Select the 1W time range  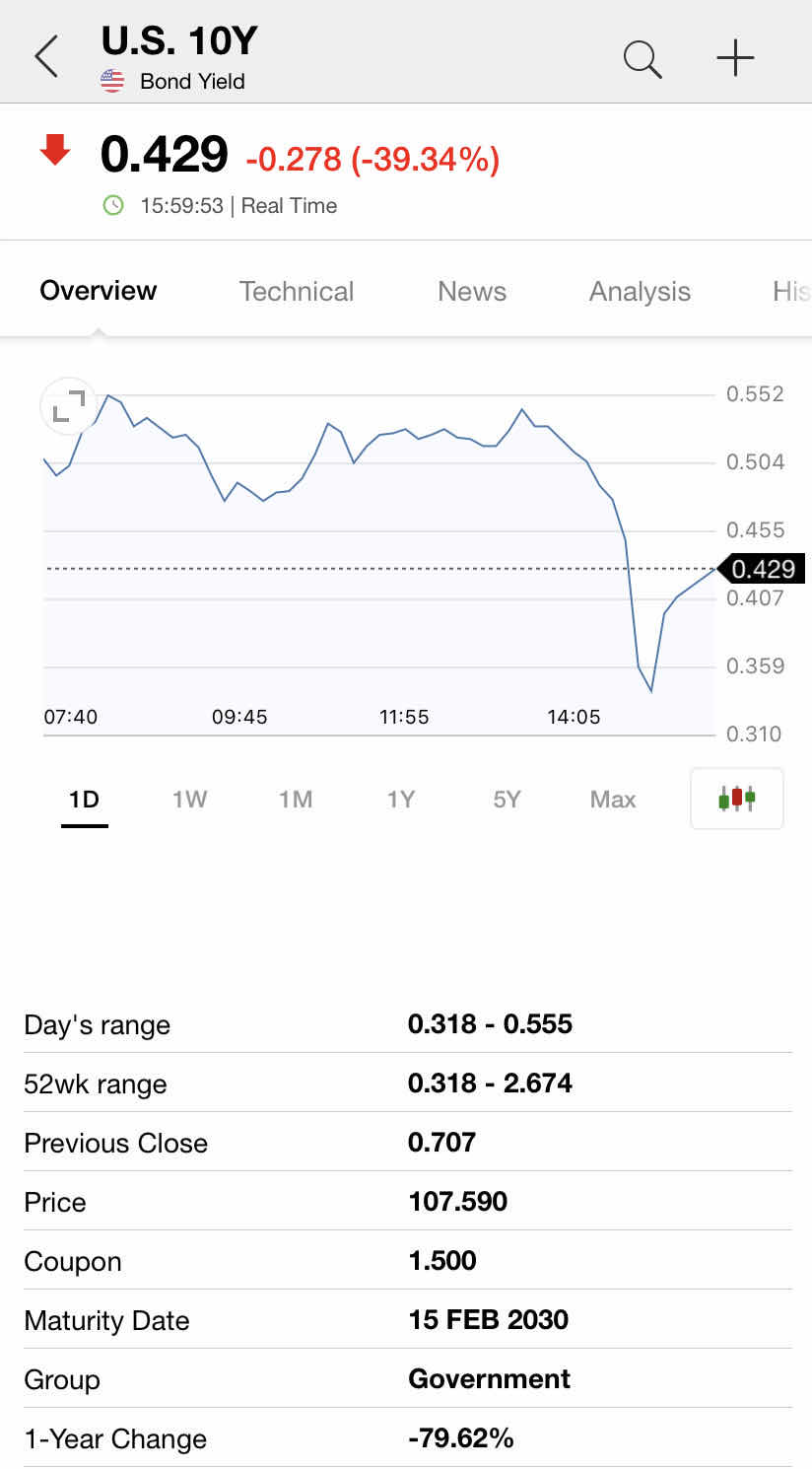[189, 799]
